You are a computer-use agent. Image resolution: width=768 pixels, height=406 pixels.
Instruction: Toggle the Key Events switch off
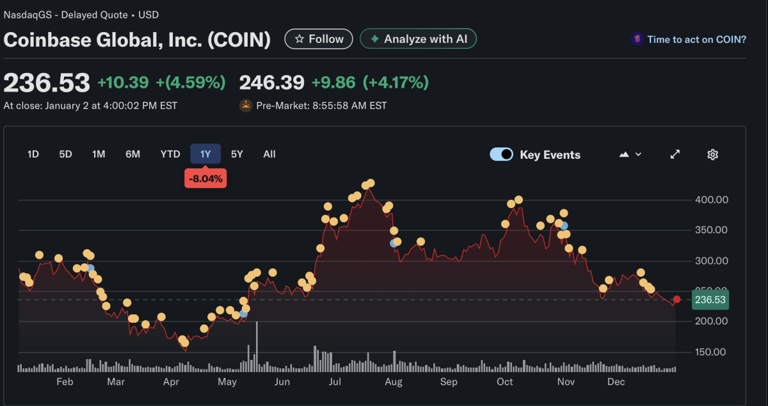[501, 154]
